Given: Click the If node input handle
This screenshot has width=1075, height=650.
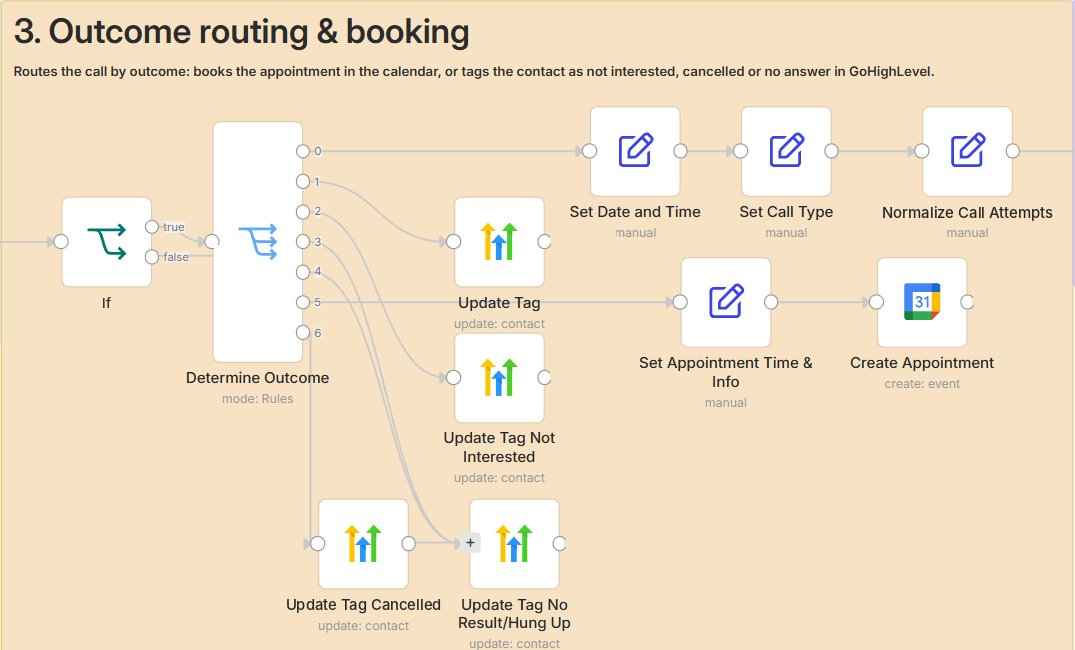Looking at the screenshot, I should click(61, 241).
